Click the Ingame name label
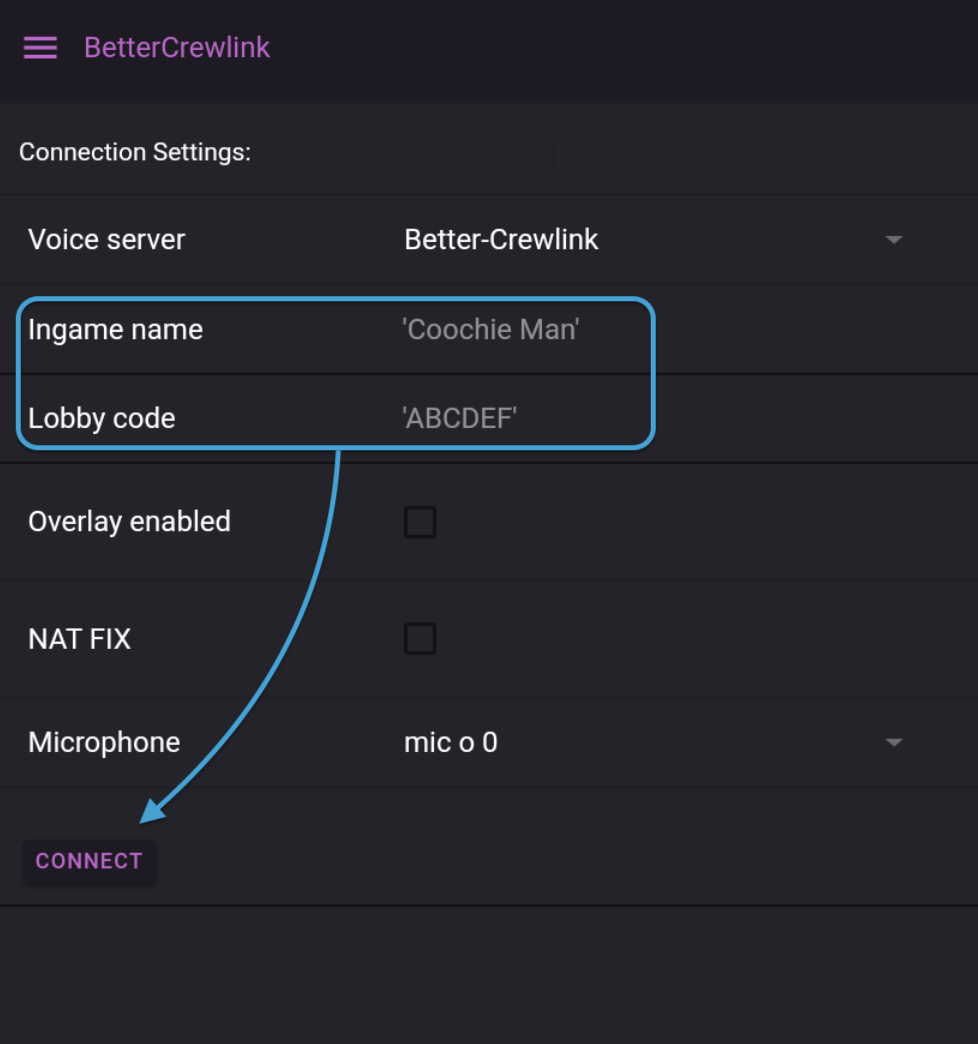 point(115,329)
